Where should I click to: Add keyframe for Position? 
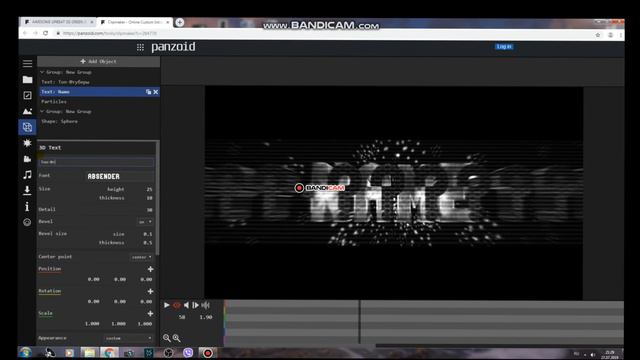(x=150, y=269)
